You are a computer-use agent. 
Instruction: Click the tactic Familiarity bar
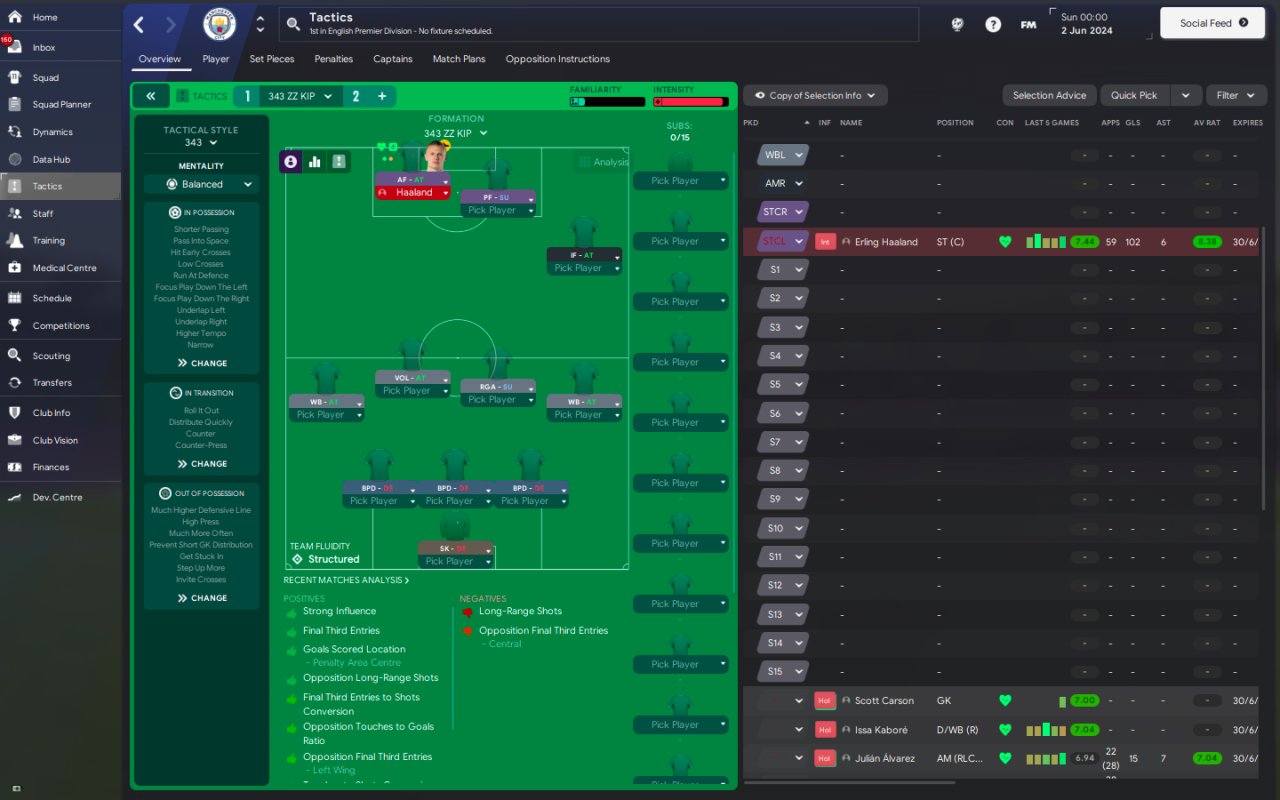tap(607, 101)
